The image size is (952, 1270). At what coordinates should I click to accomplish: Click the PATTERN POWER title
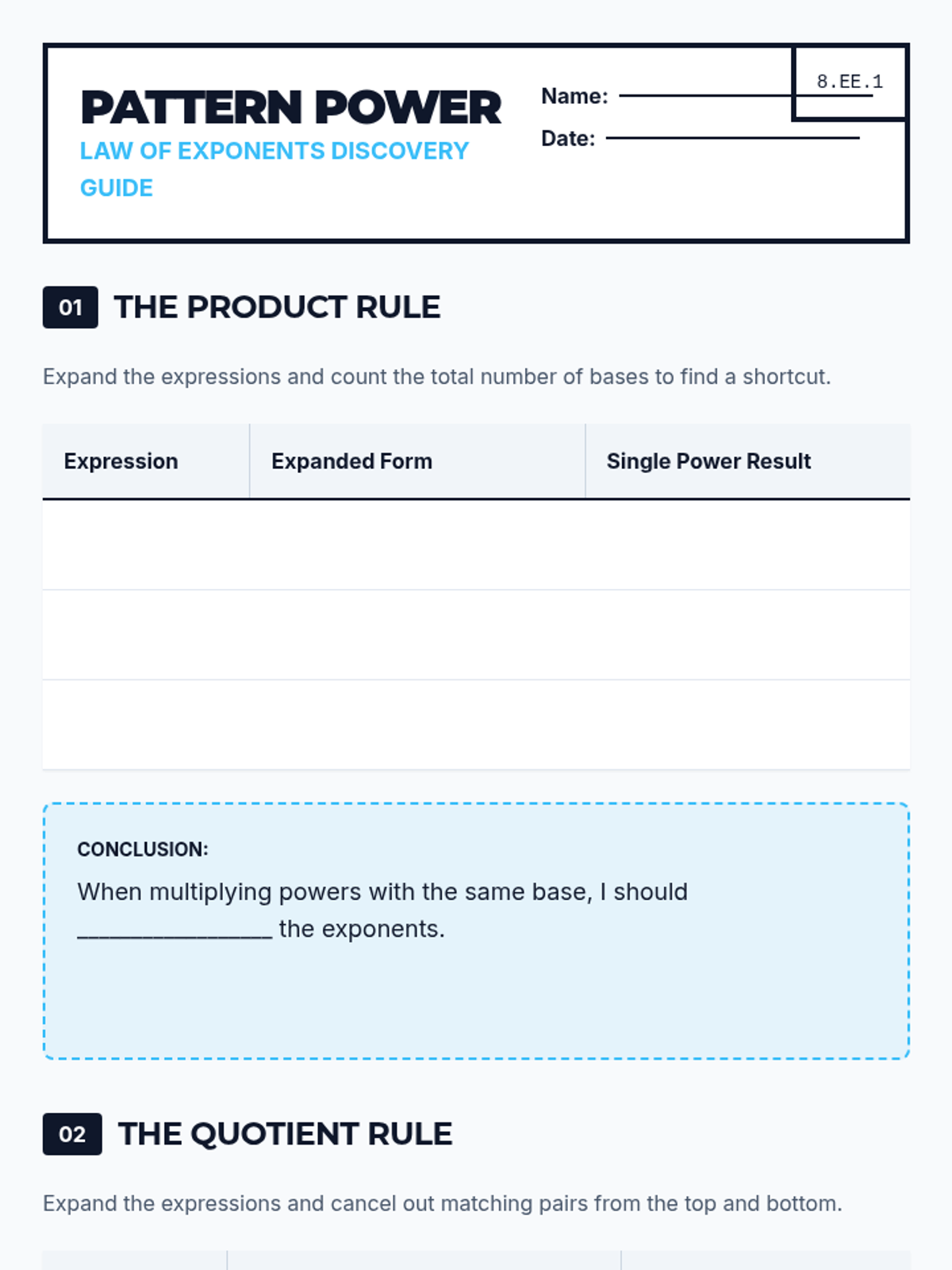pos(290,108)
